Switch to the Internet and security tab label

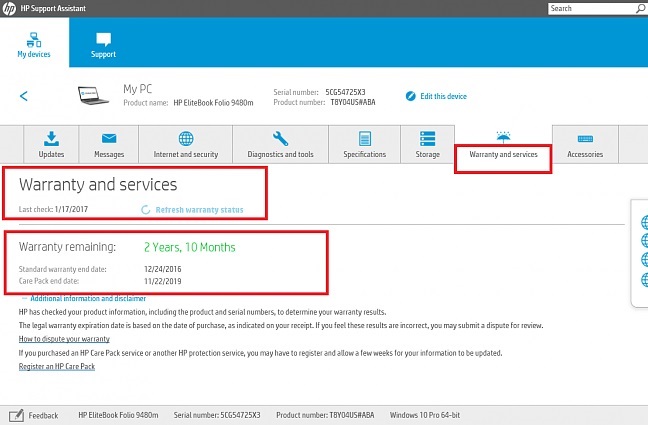point(186,154)
